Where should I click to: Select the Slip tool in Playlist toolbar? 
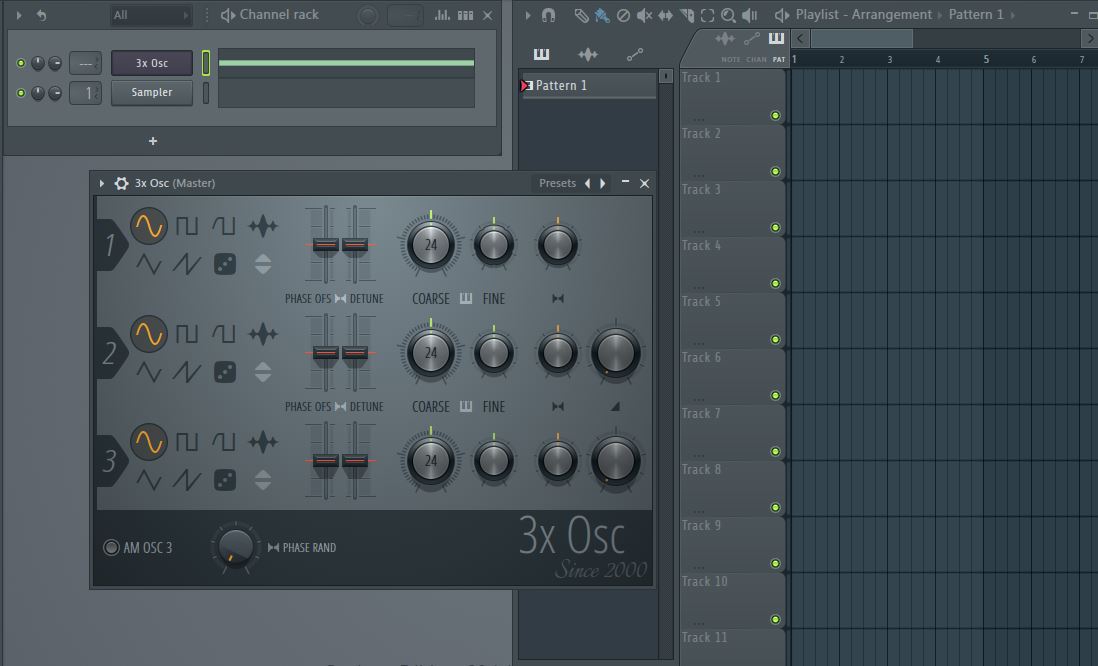[665, 15]
